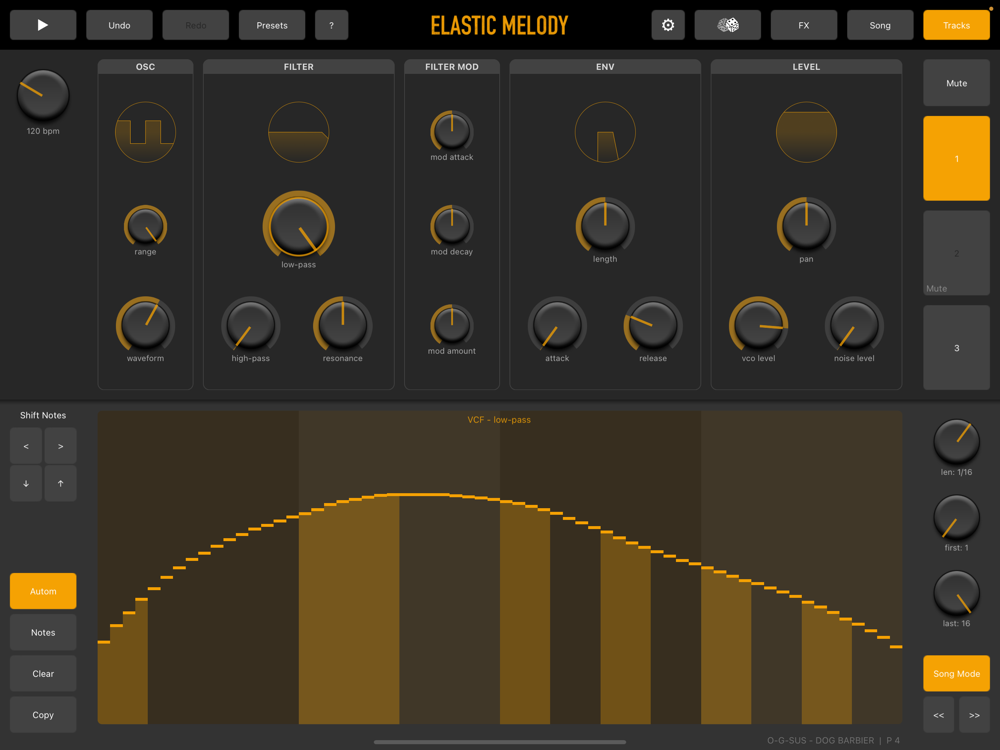Randomize pattern with the dice icon
Viewport: 1000px width, 750px height.
[728, 25]
